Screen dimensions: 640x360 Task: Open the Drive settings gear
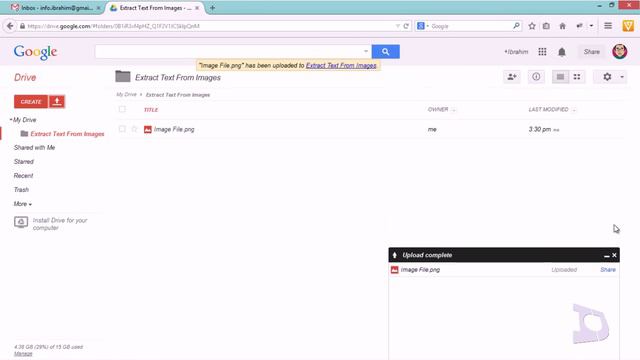point(607,77)
